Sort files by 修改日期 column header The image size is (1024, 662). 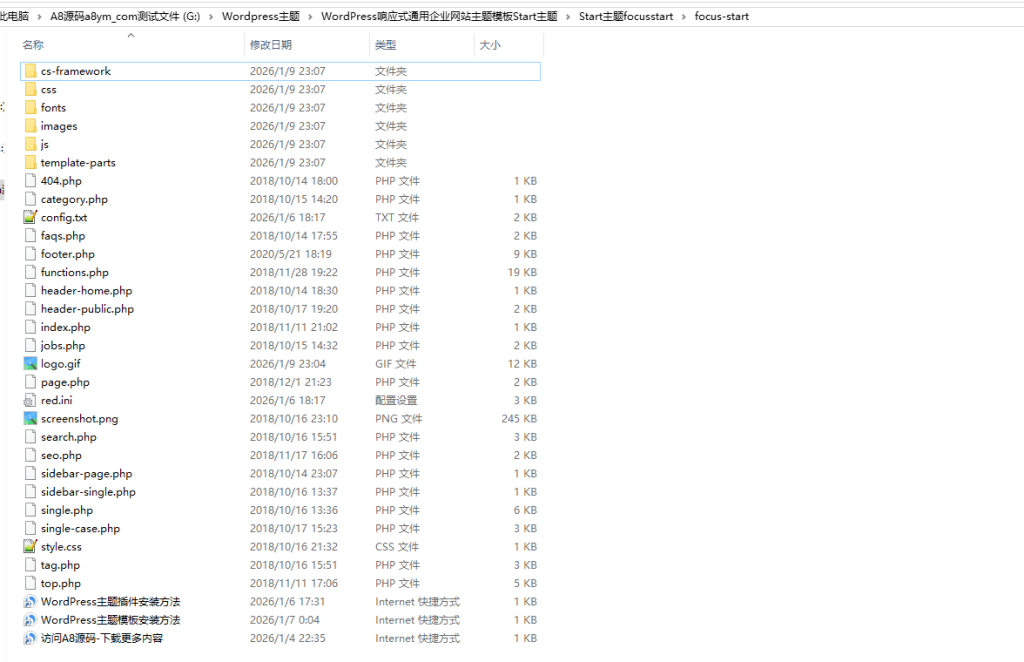pyautogui.click(x=271, y=45)
